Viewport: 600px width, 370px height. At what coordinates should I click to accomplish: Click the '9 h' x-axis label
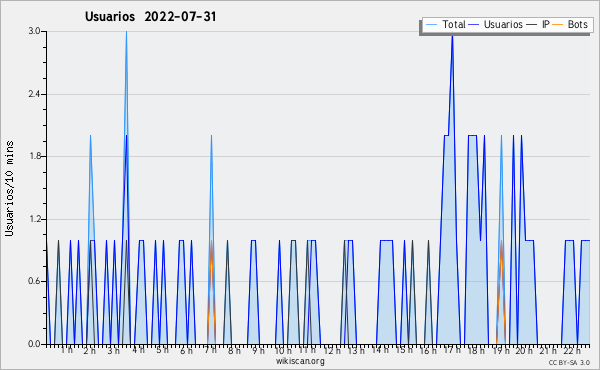click(x=258, y=351)
